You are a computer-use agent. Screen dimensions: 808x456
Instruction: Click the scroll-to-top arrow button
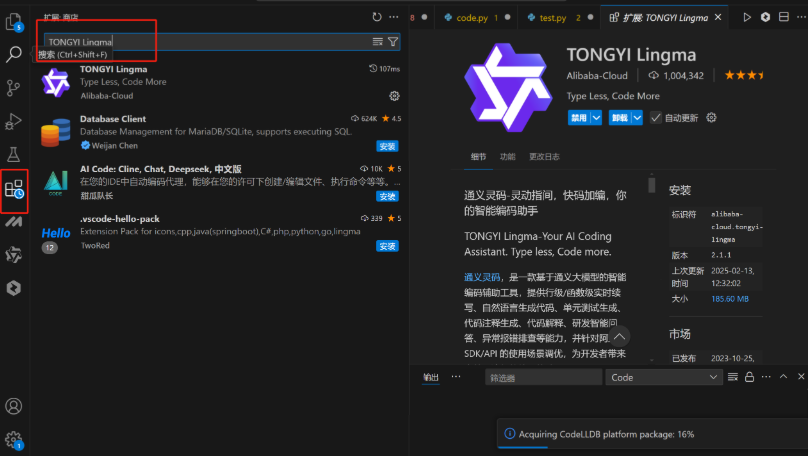(619, 336)
